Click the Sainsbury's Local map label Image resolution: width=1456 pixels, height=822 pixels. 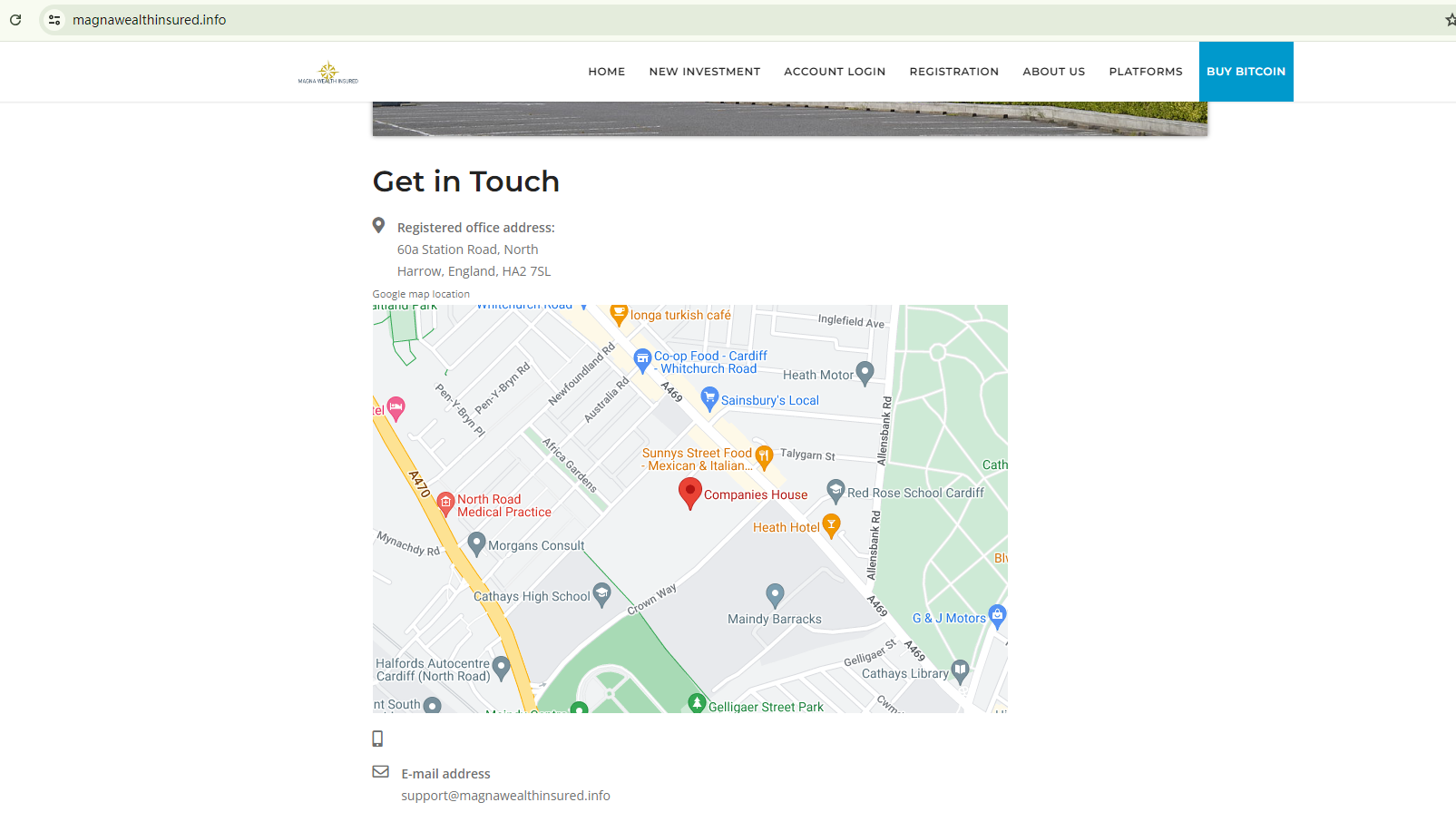770,400
